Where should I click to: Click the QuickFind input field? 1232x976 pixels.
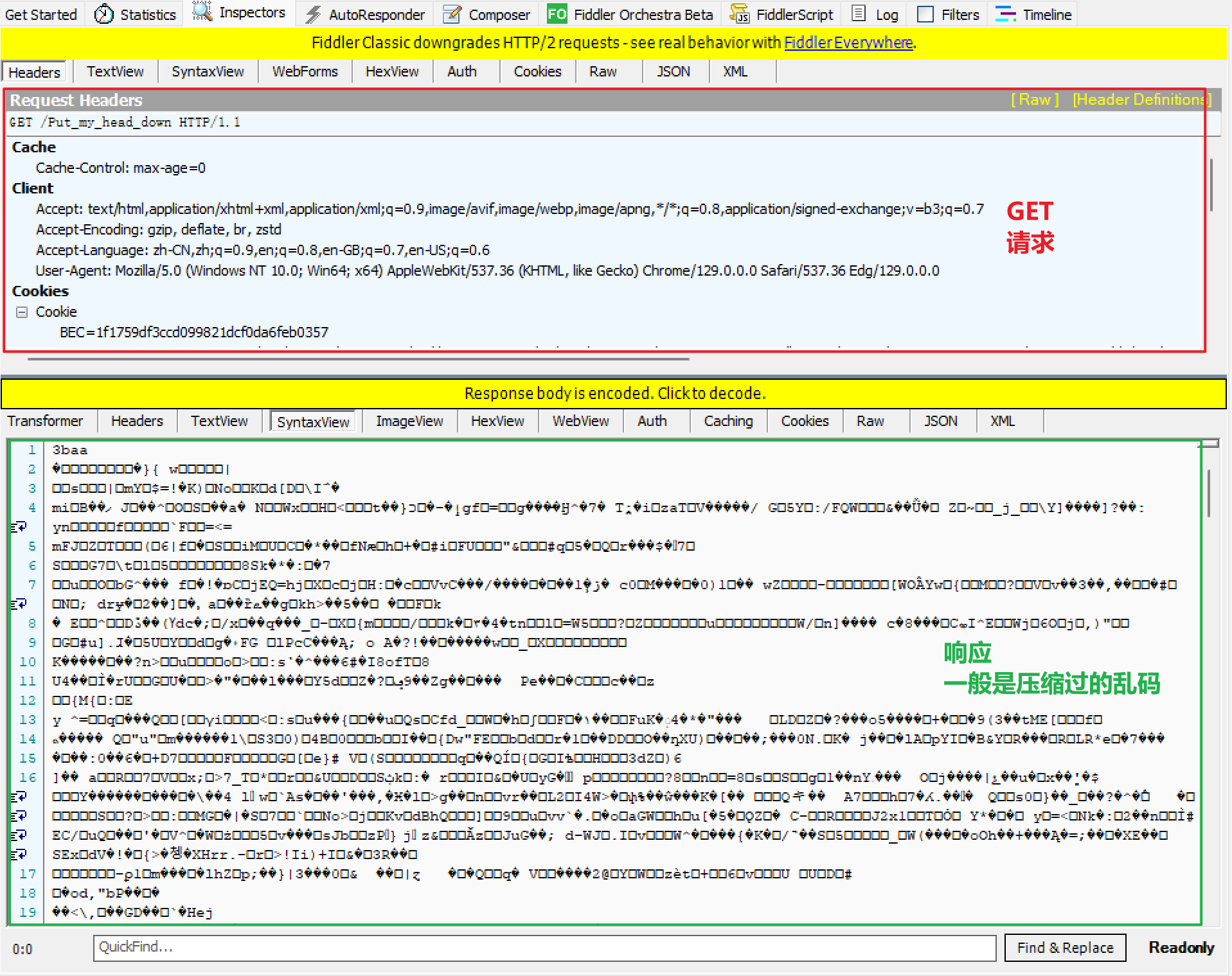click(544, 948)
